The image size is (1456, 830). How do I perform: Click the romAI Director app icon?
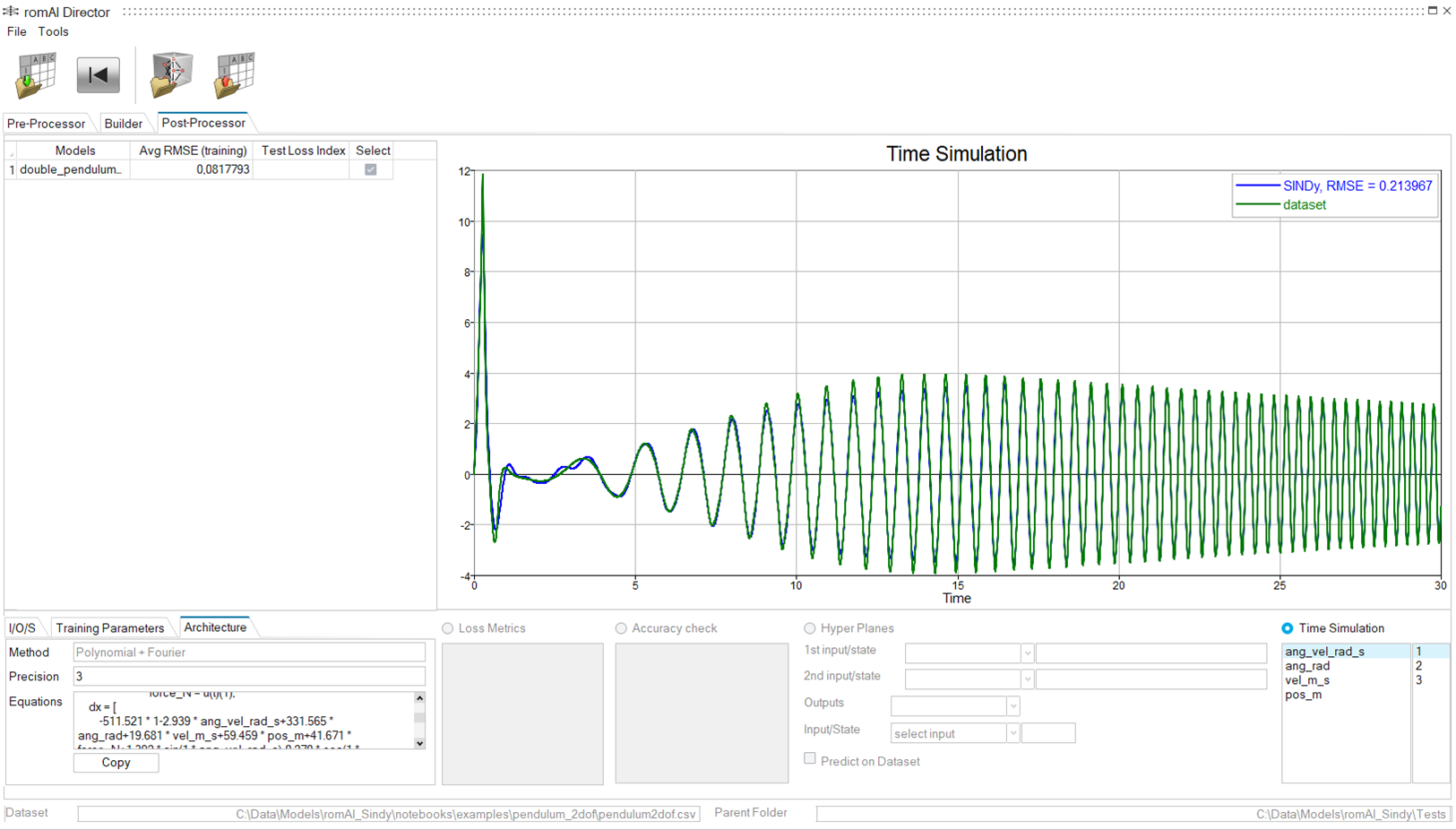pos(11,12)
